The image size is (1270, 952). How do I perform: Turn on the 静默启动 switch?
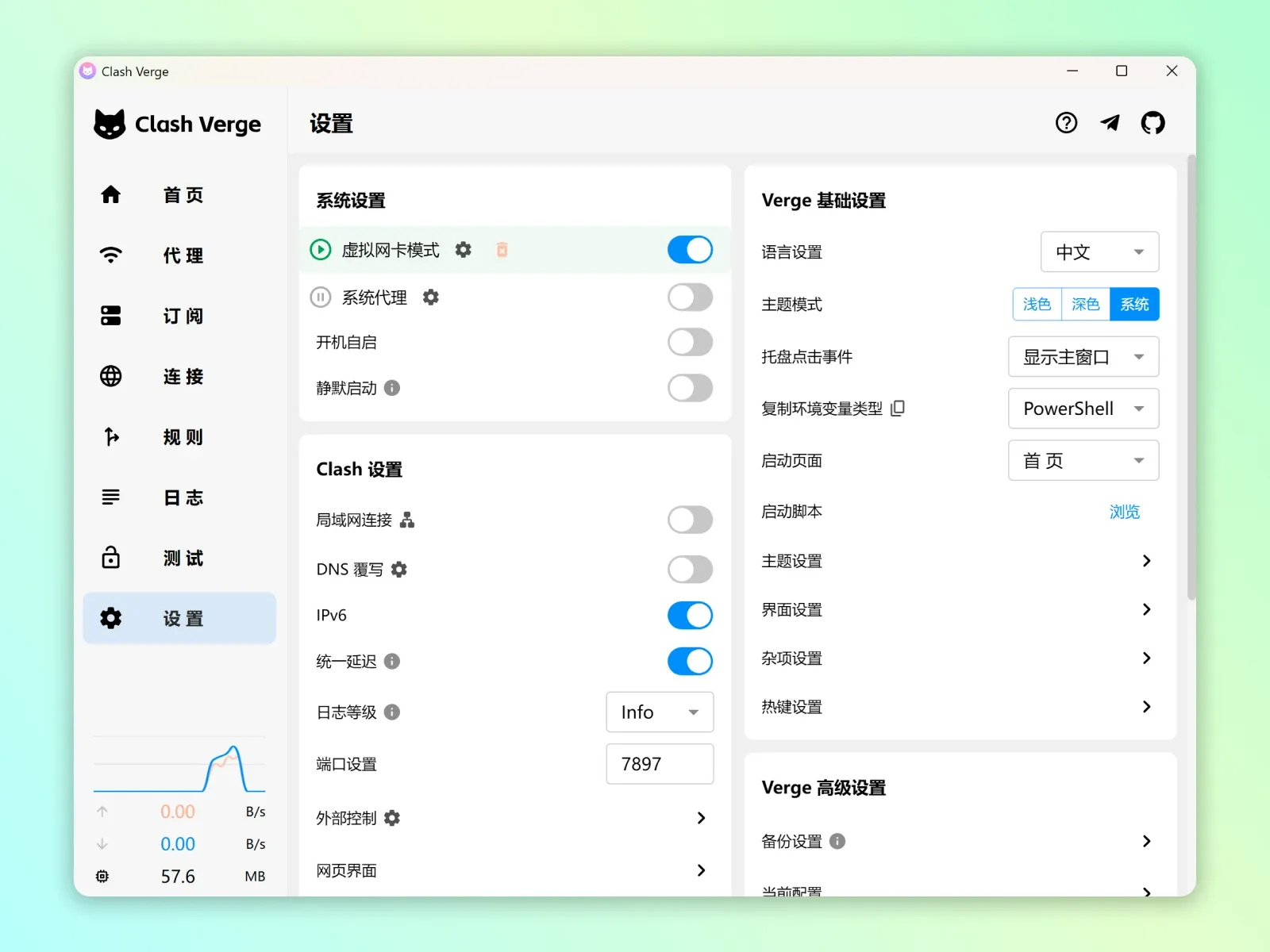pyautogui.click(x=690, y=388)
